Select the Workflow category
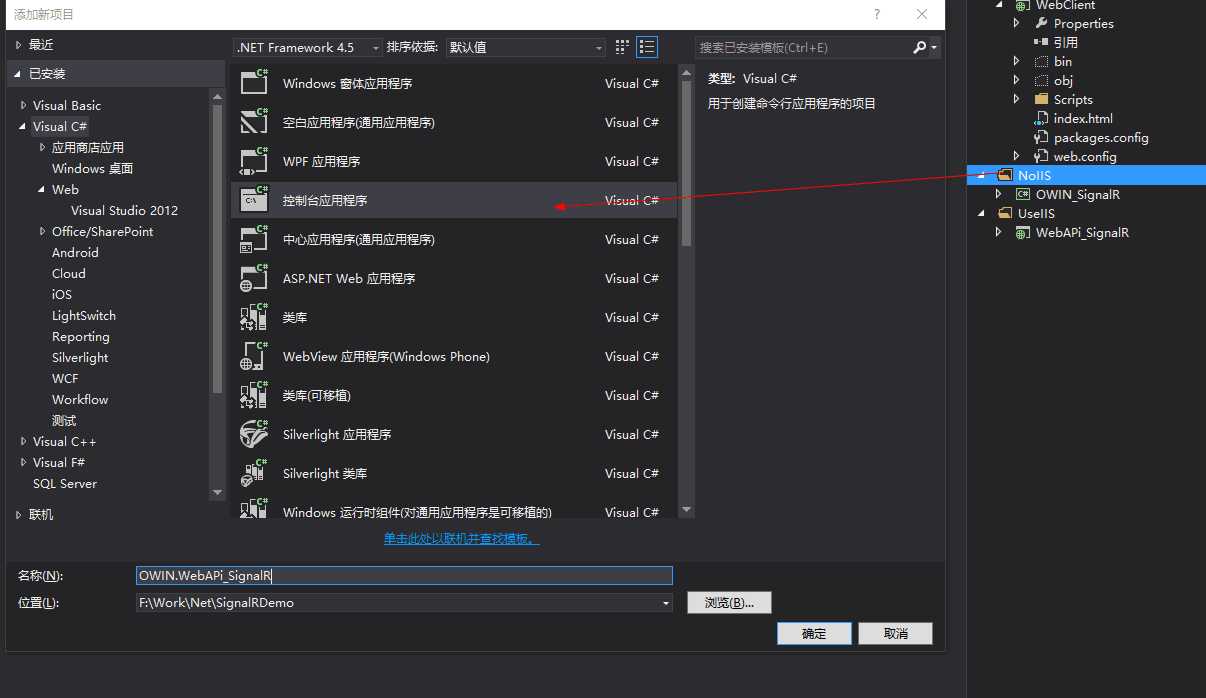This screenshot has width=1206, height=698. pos(80,399)
